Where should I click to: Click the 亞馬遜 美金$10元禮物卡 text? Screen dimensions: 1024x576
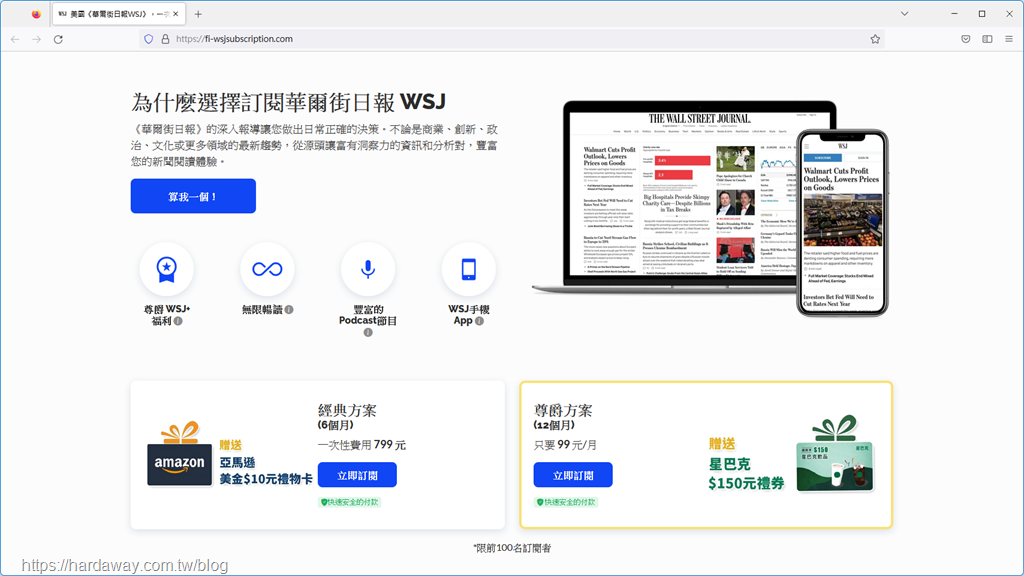point(266,471)
